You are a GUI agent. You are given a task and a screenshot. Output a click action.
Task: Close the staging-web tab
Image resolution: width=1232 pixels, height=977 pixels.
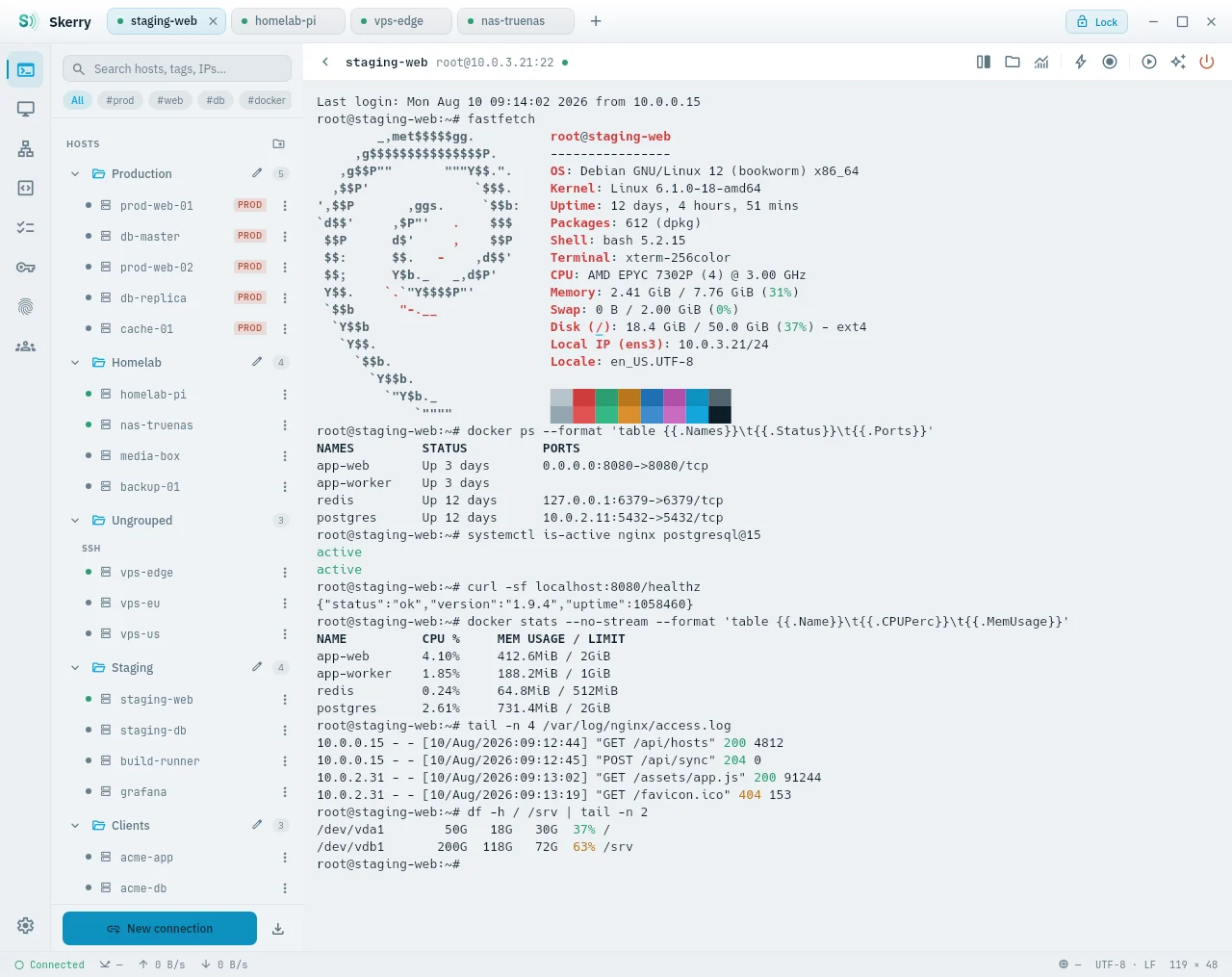click(213, 21)
